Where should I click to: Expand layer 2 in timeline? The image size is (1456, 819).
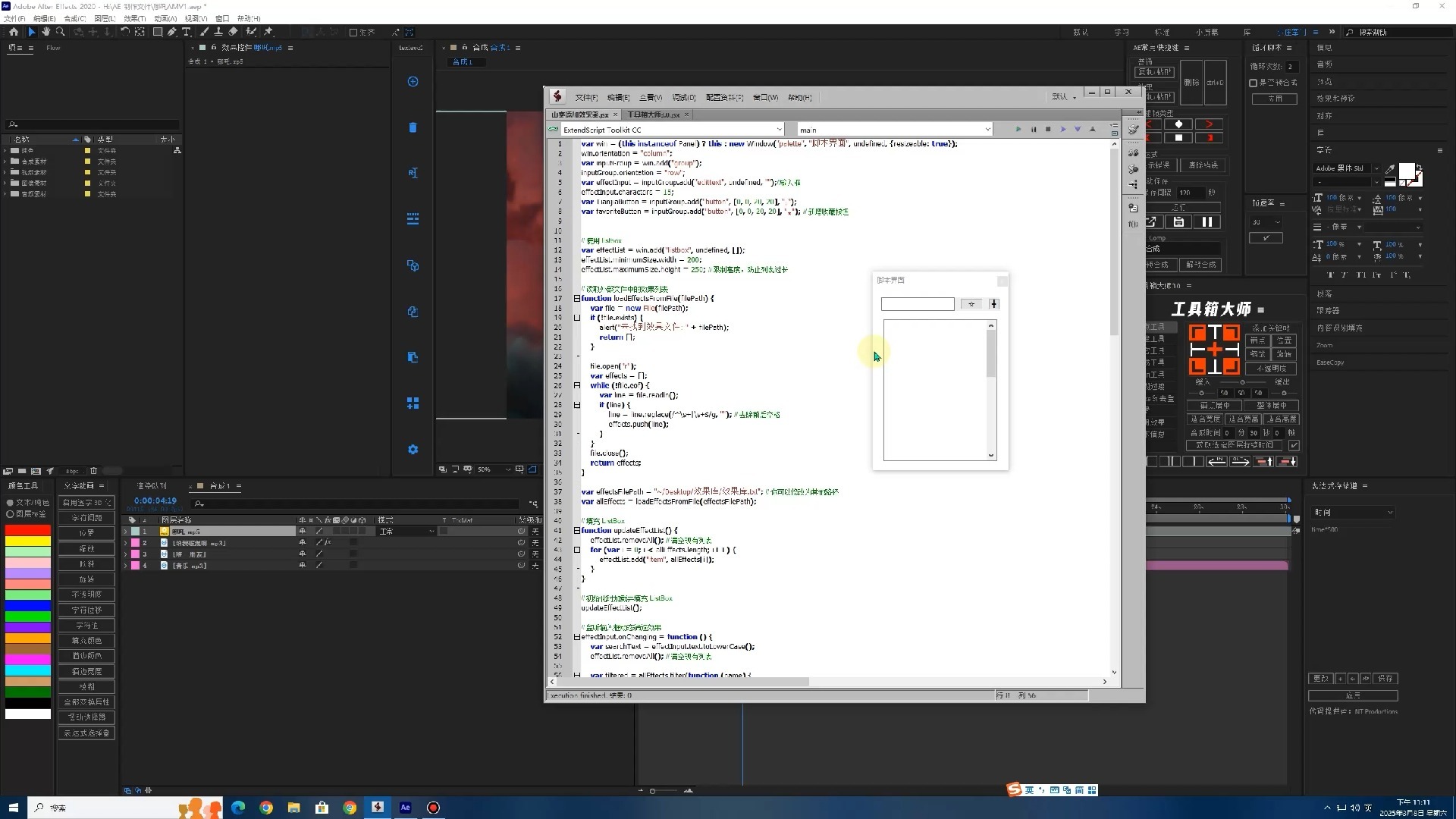point(126,543)
